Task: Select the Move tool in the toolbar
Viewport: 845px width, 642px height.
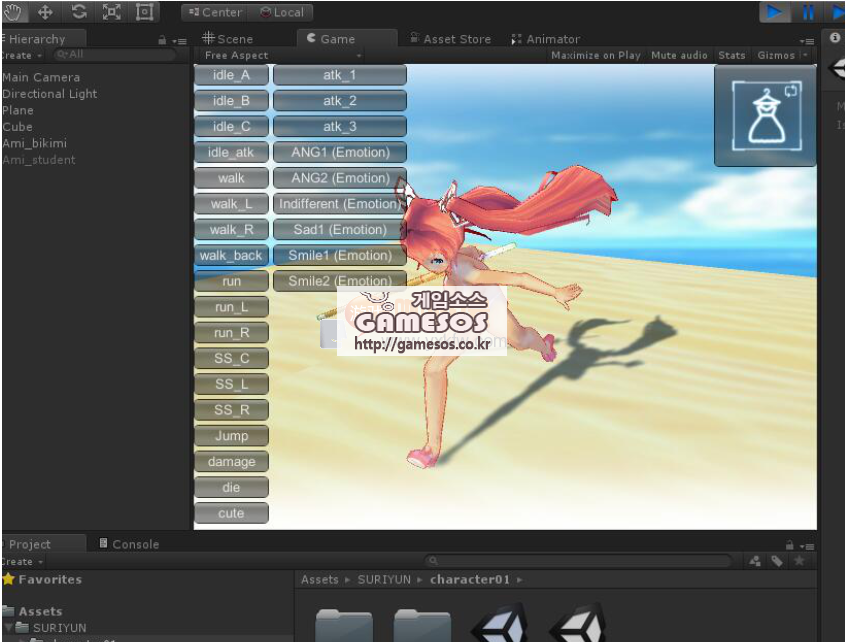Action: click(x=45, y=12)
